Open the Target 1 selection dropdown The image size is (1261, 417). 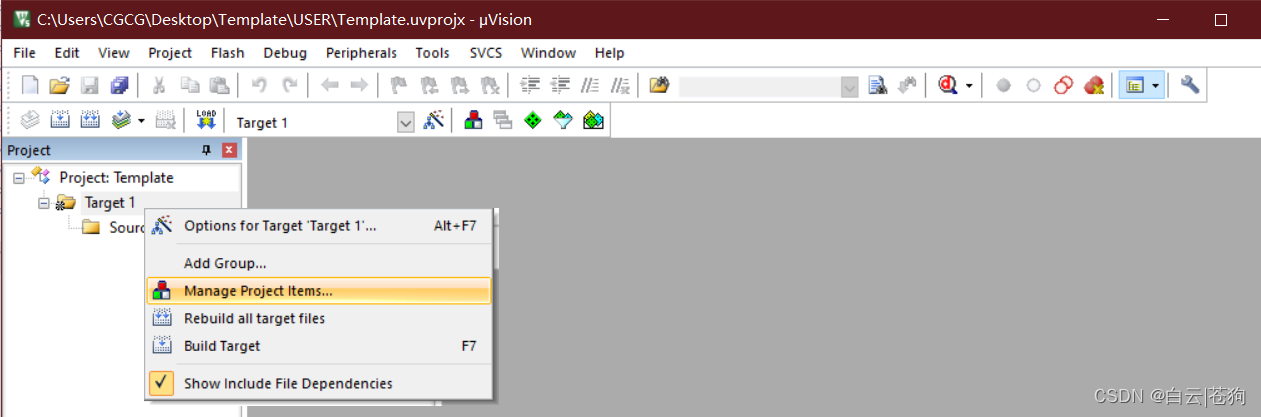pyautogui.click(x=406, y=122)
